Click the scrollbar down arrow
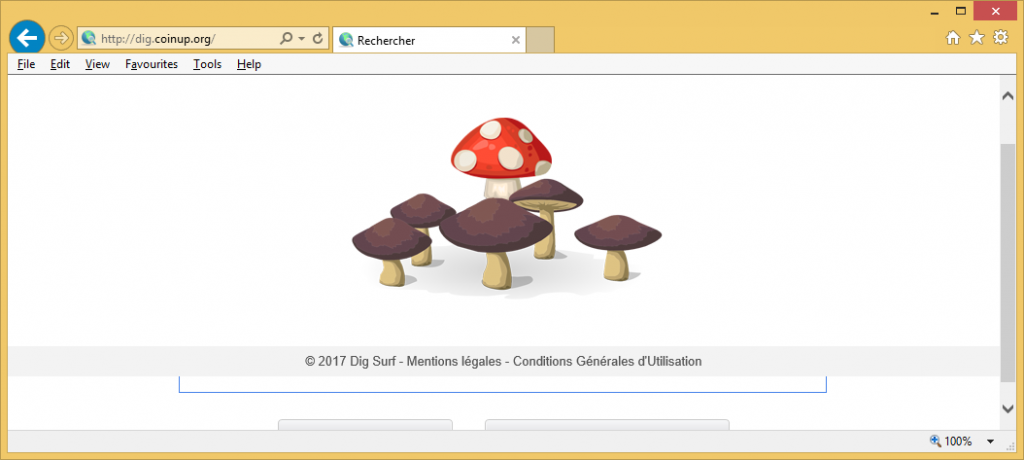This screenshot has height=460, width=1024. click(x=1008, y=409)
